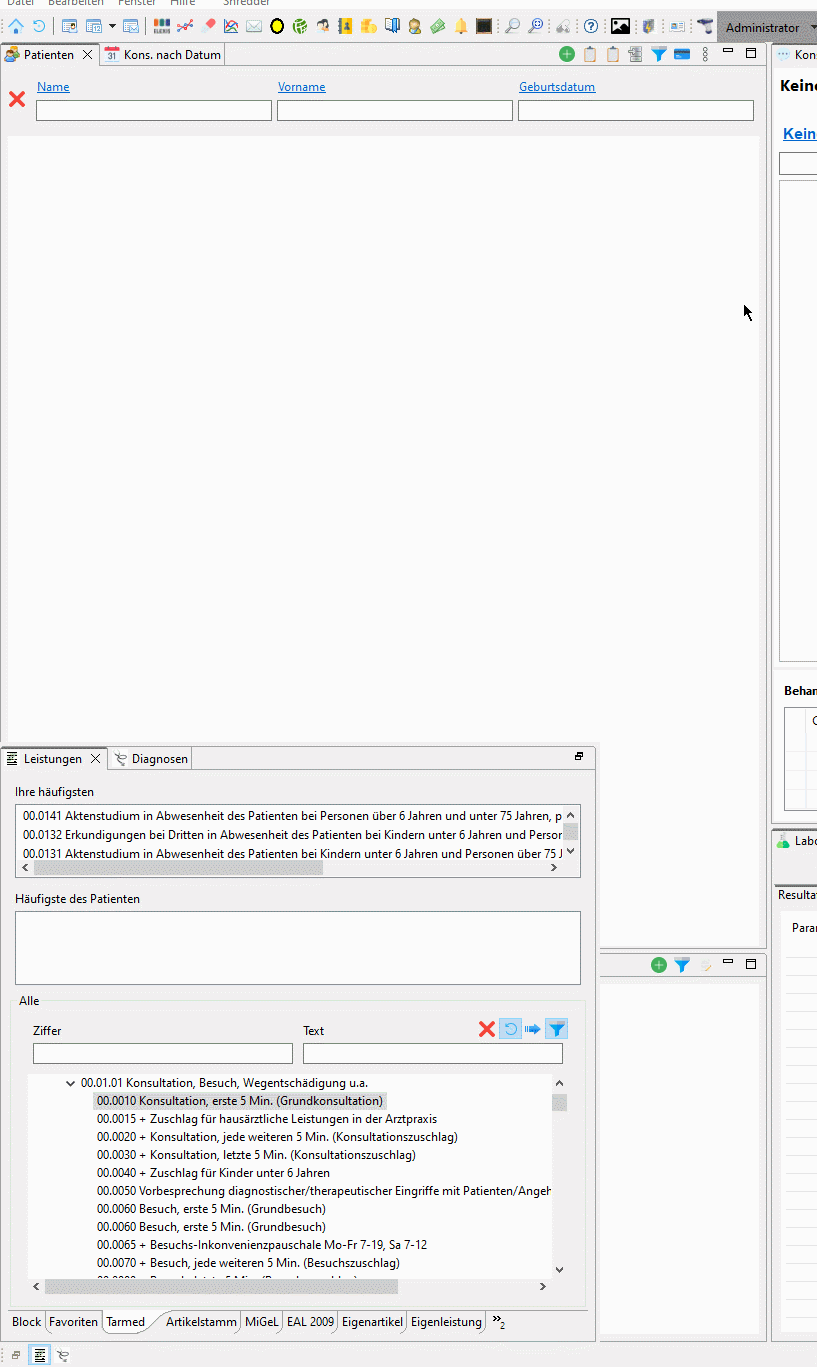
Task: Open the Administrator user dropdown
Action: tap(767, 27)
